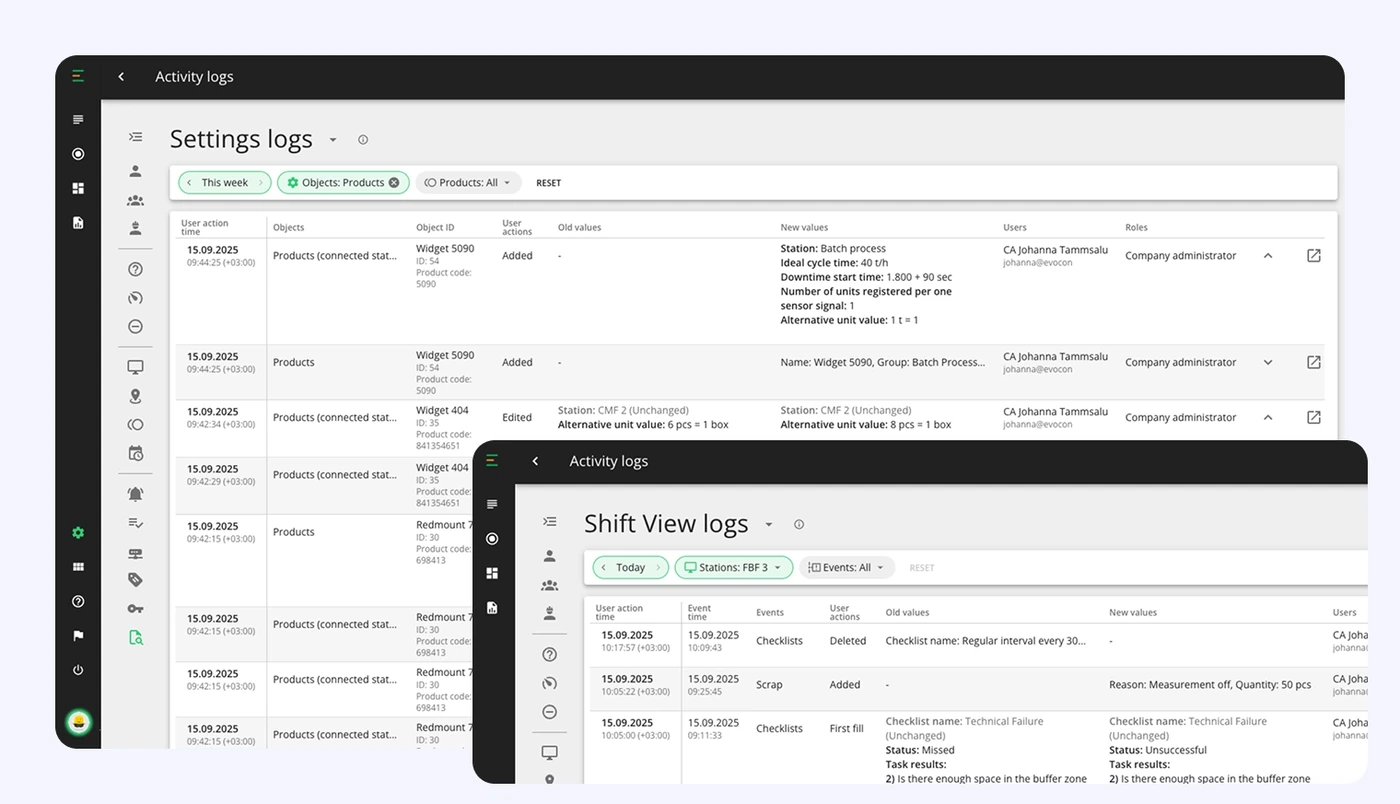
Task: Click the key icon in settings side panel
Action: click(x=135, y=608)
